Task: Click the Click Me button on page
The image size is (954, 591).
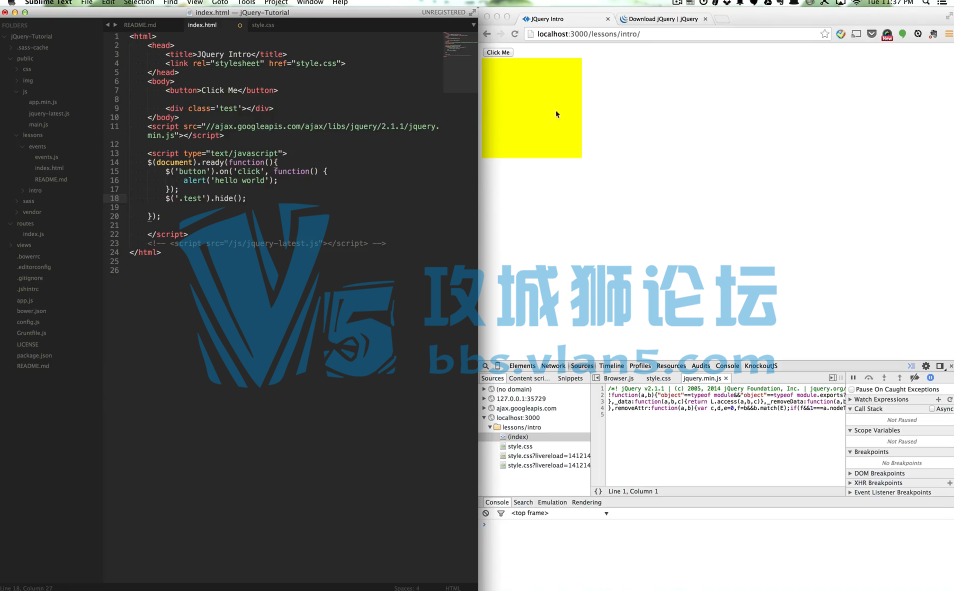Action: pos(498,52)
